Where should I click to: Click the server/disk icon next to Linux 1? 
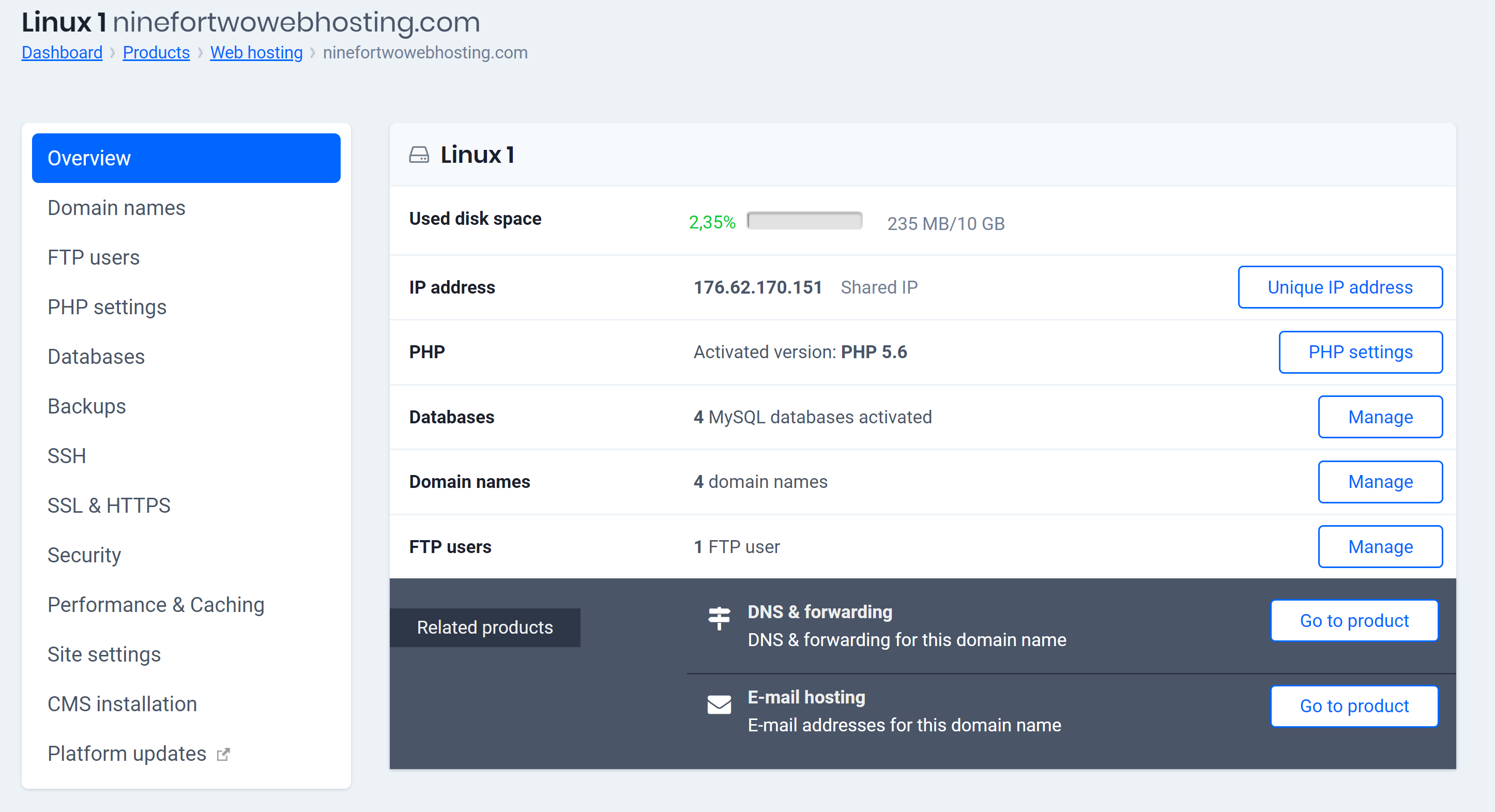[418, 154]
